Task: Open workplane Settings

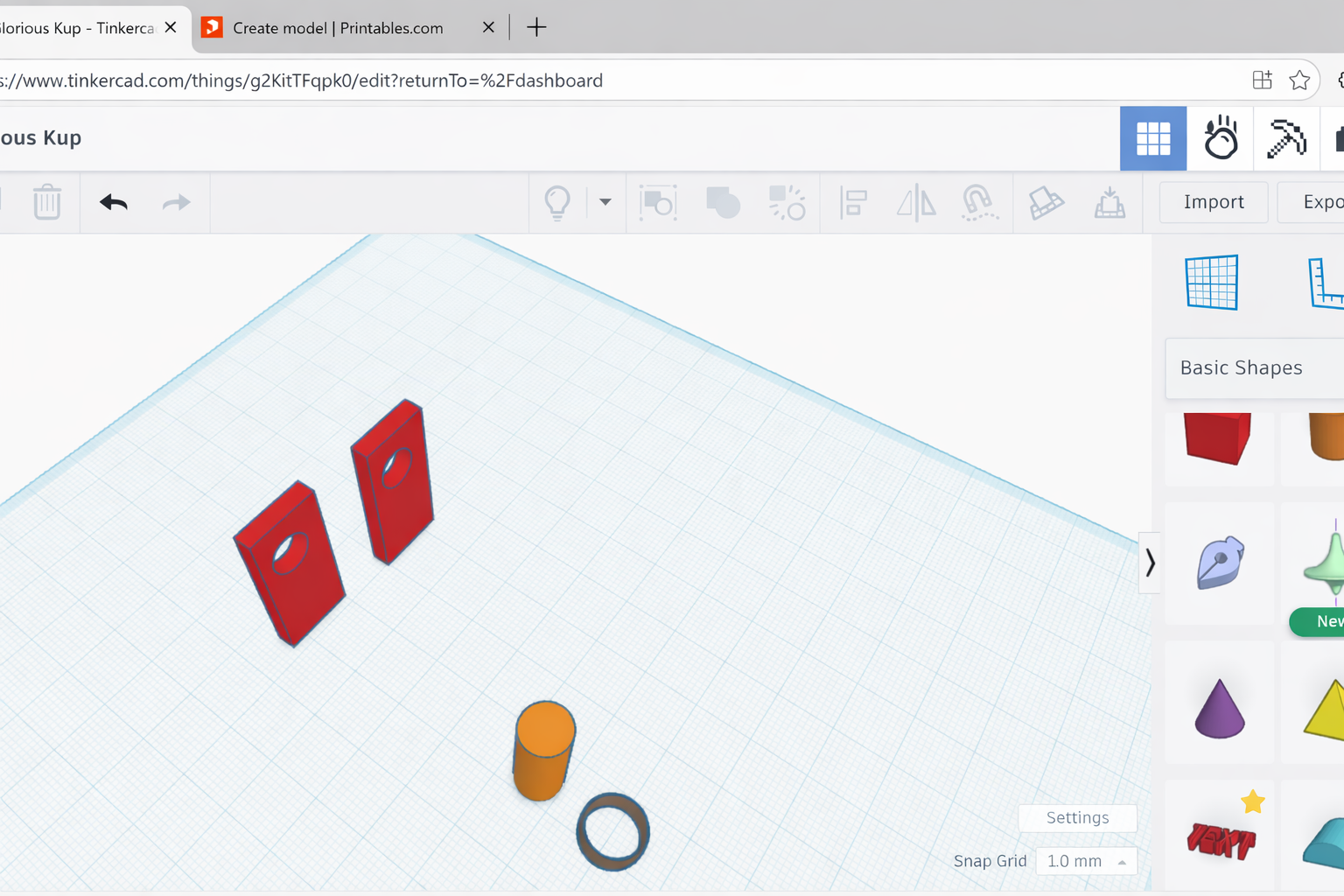Action: pos(1078,817)
